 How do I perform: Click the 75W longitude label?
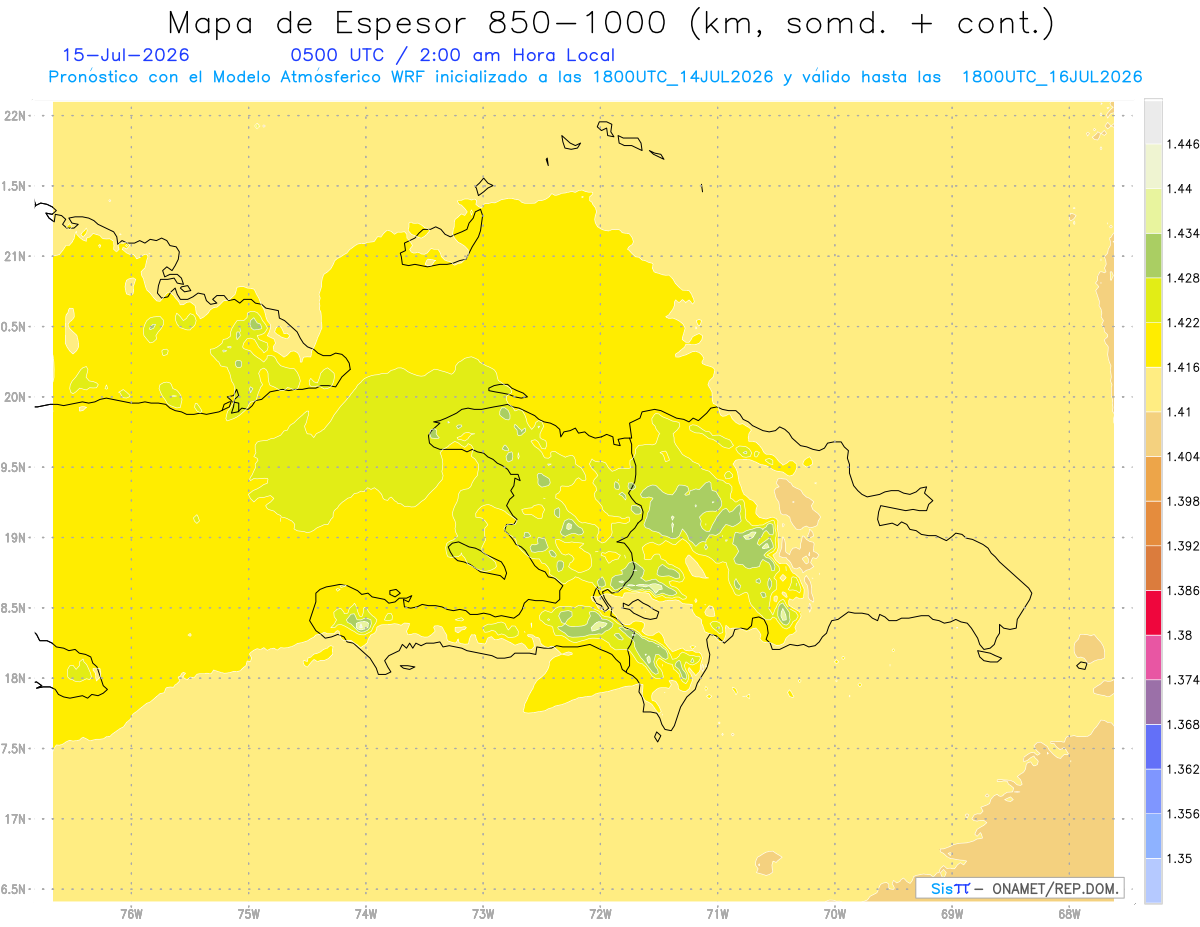pos(249,914)
